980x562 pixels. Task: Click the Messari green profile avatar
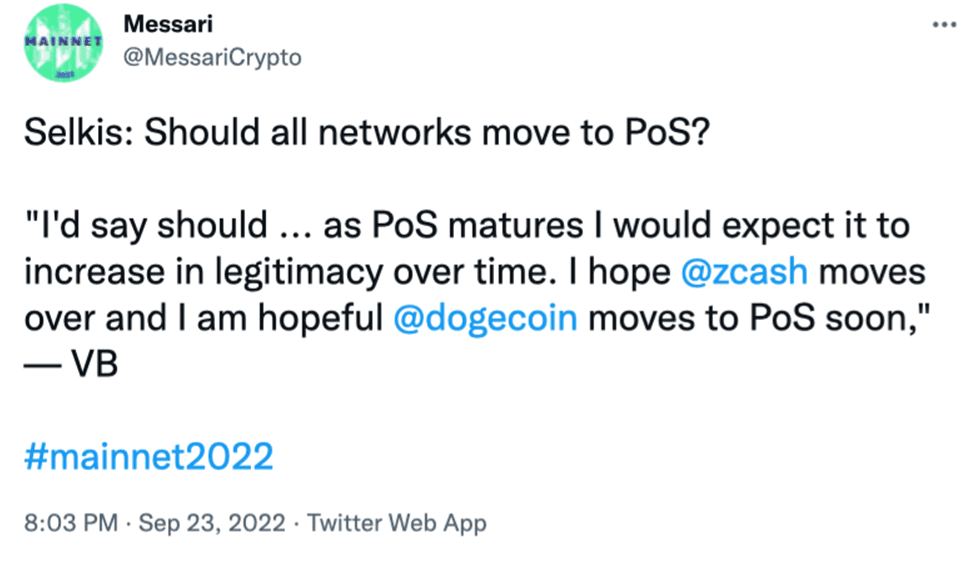pyautogui.click(x=63, y=43)
